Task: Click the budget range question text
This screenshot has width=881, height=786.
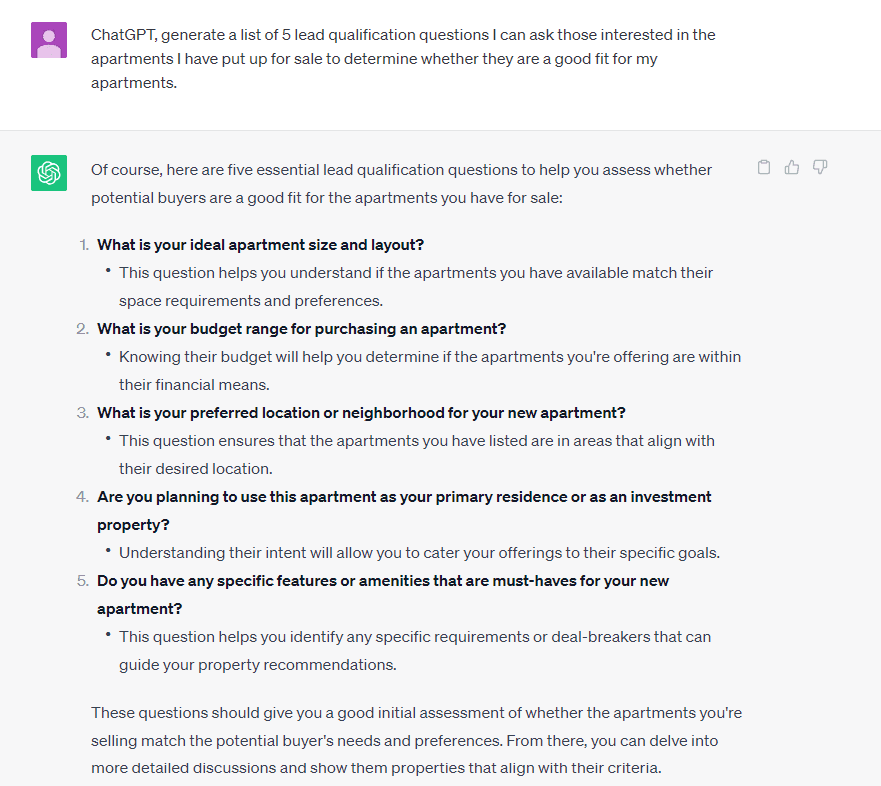Action: tap(301, 328)
